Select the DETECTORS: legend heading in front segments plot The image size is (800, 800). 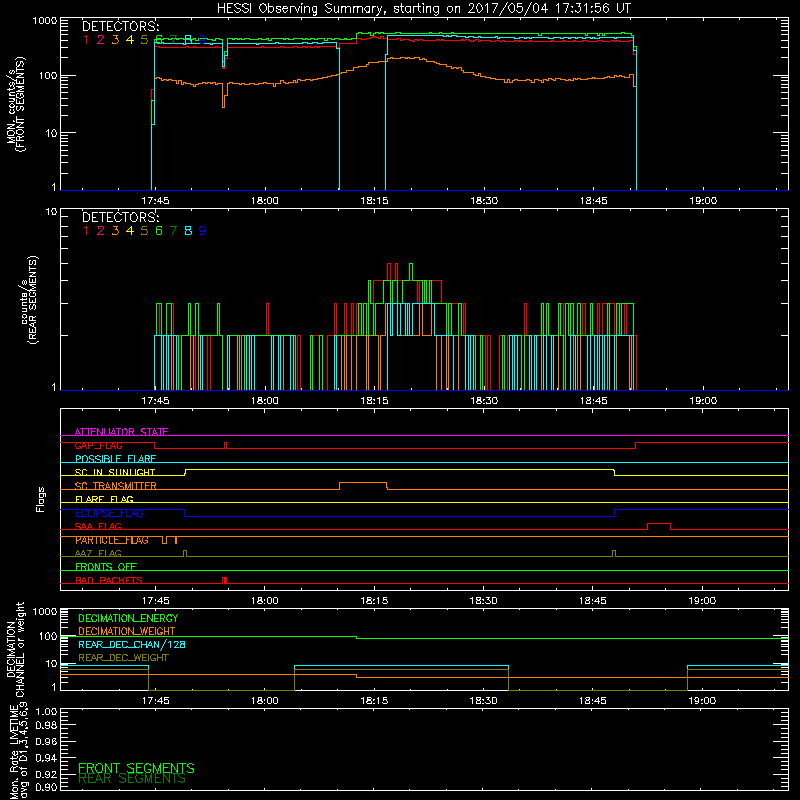click(x=120, y=26)
